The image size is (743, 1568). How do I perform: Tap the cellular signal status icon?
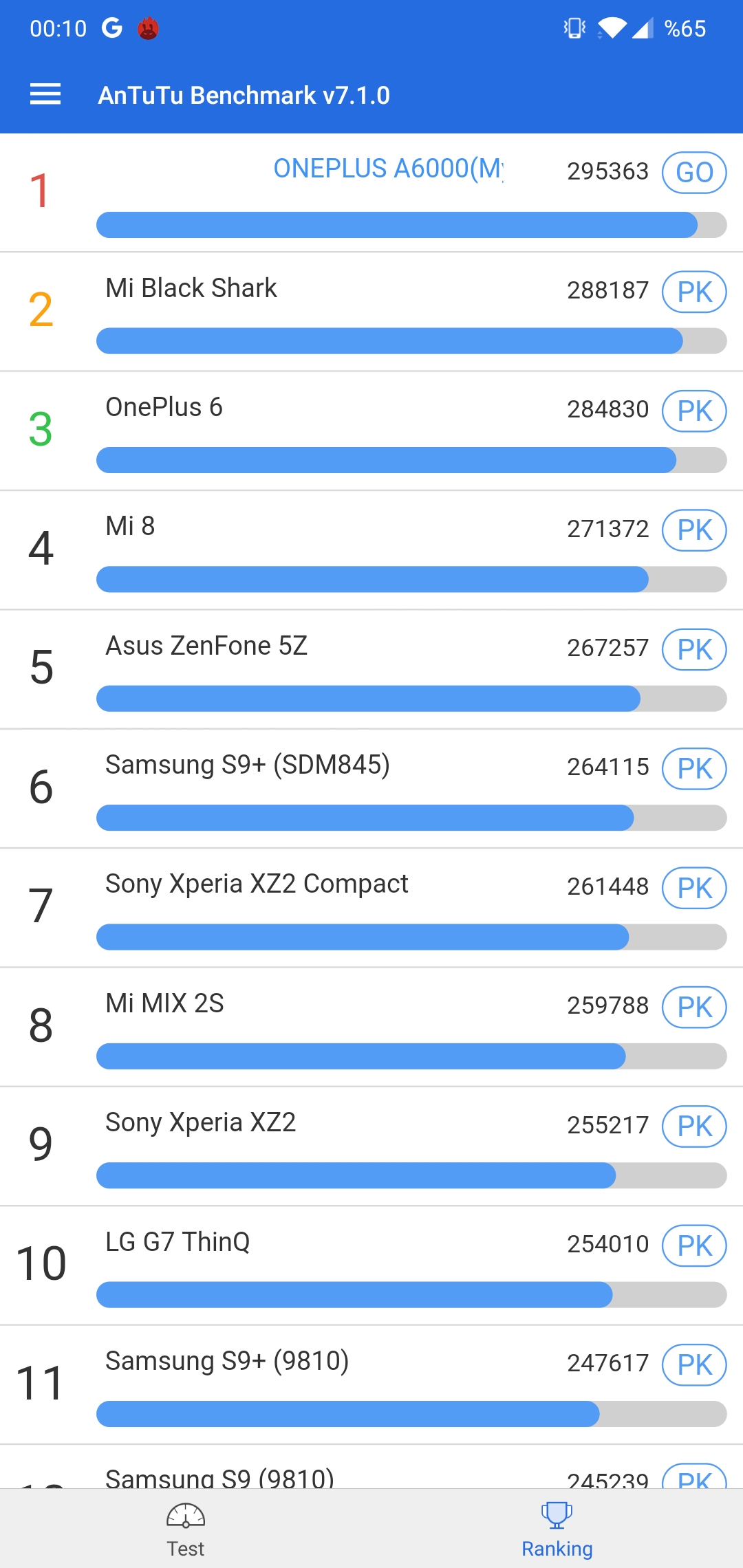[642, 28]
